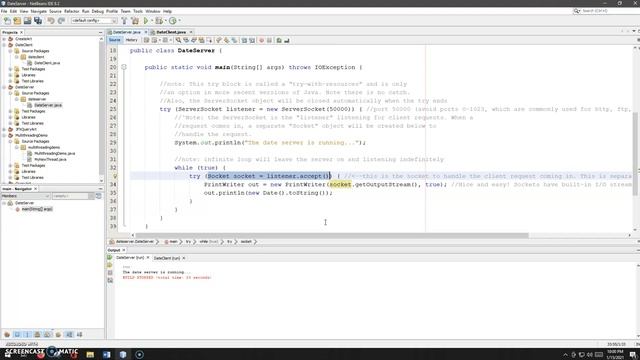Select MultithreadingDemo.java in Projects tree
This screenshot has width=640, height=360.
54,153
